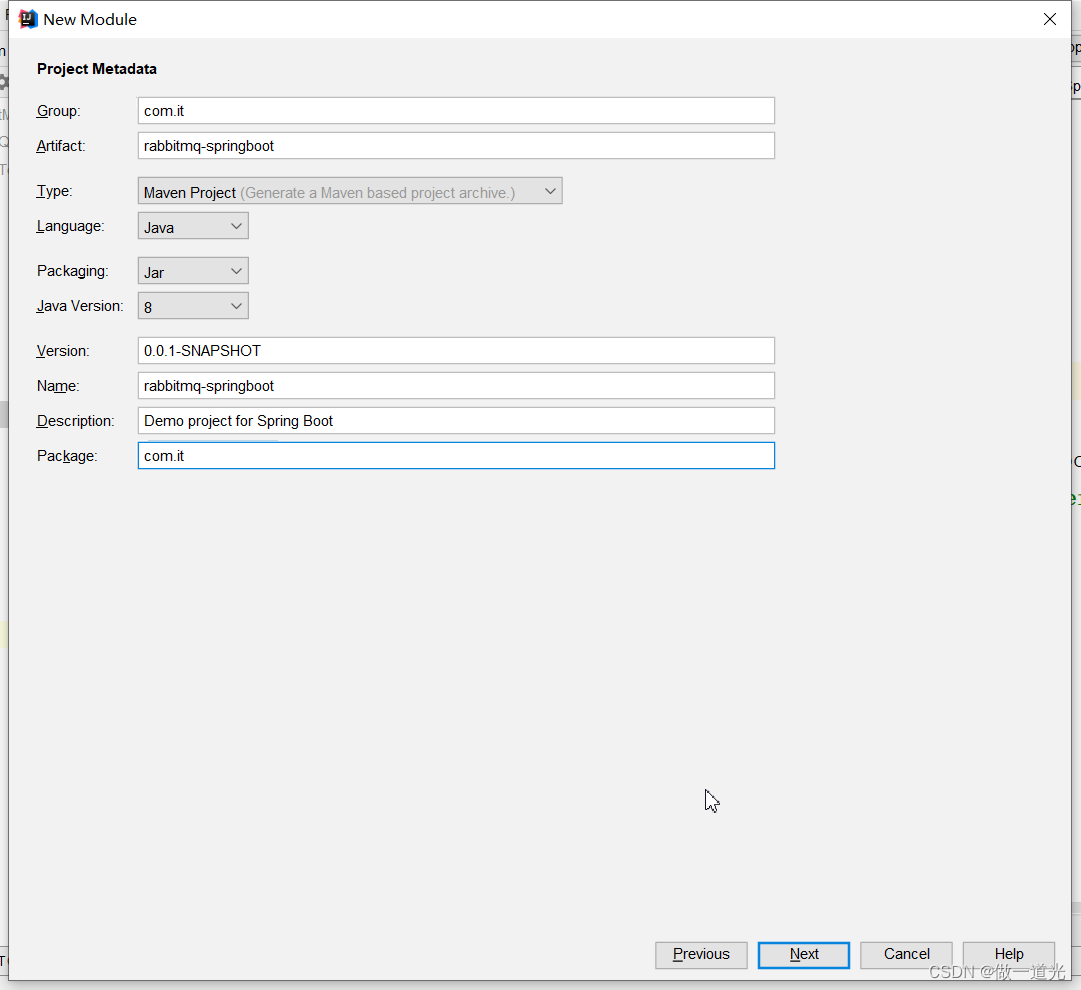1081x990 pixels.
Task: Open the Help for this dialog
Action: pos(1008,955)
